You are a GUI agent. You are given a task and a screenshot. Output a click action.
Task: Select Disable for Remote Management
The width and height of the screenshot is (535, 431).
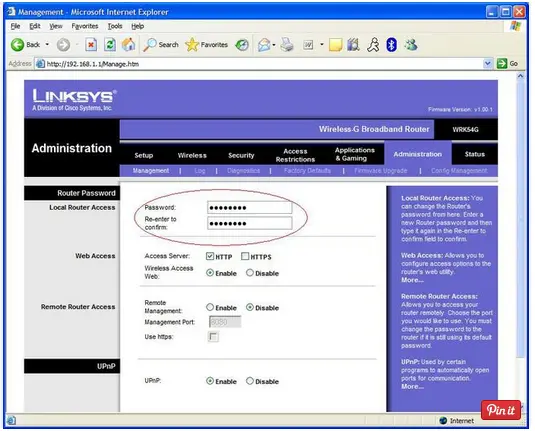[250, 307]
